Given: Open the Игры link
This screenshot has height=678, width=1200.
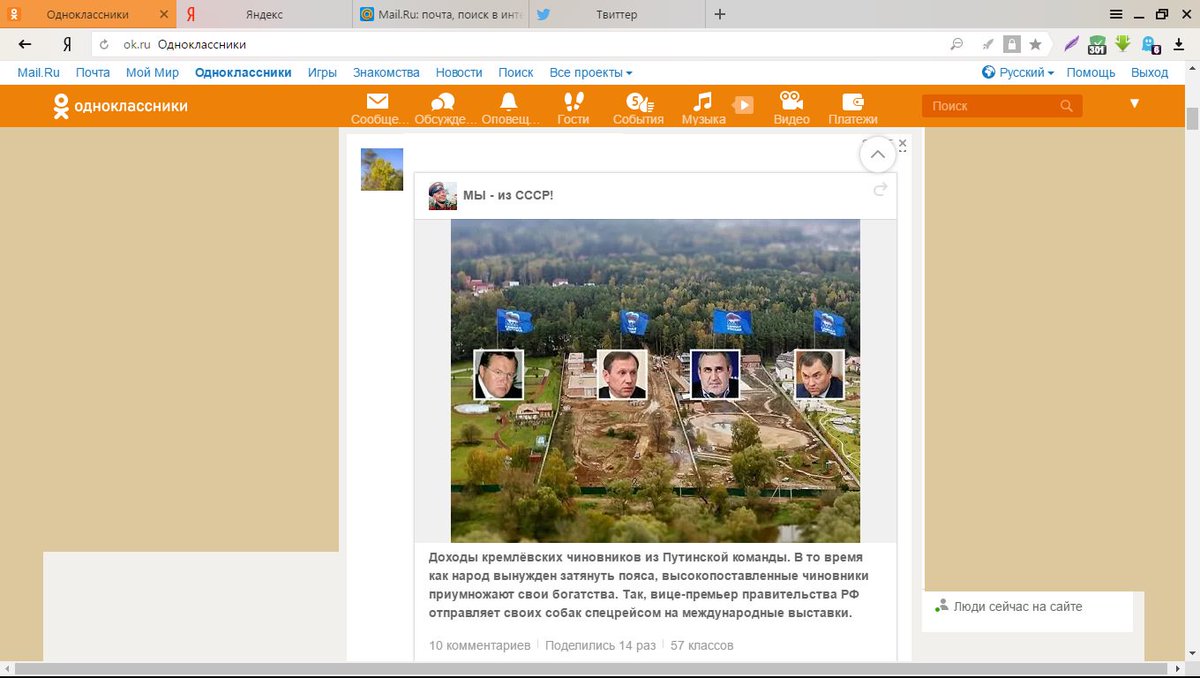Looking at the screenshot, I should tap(322, 72).
